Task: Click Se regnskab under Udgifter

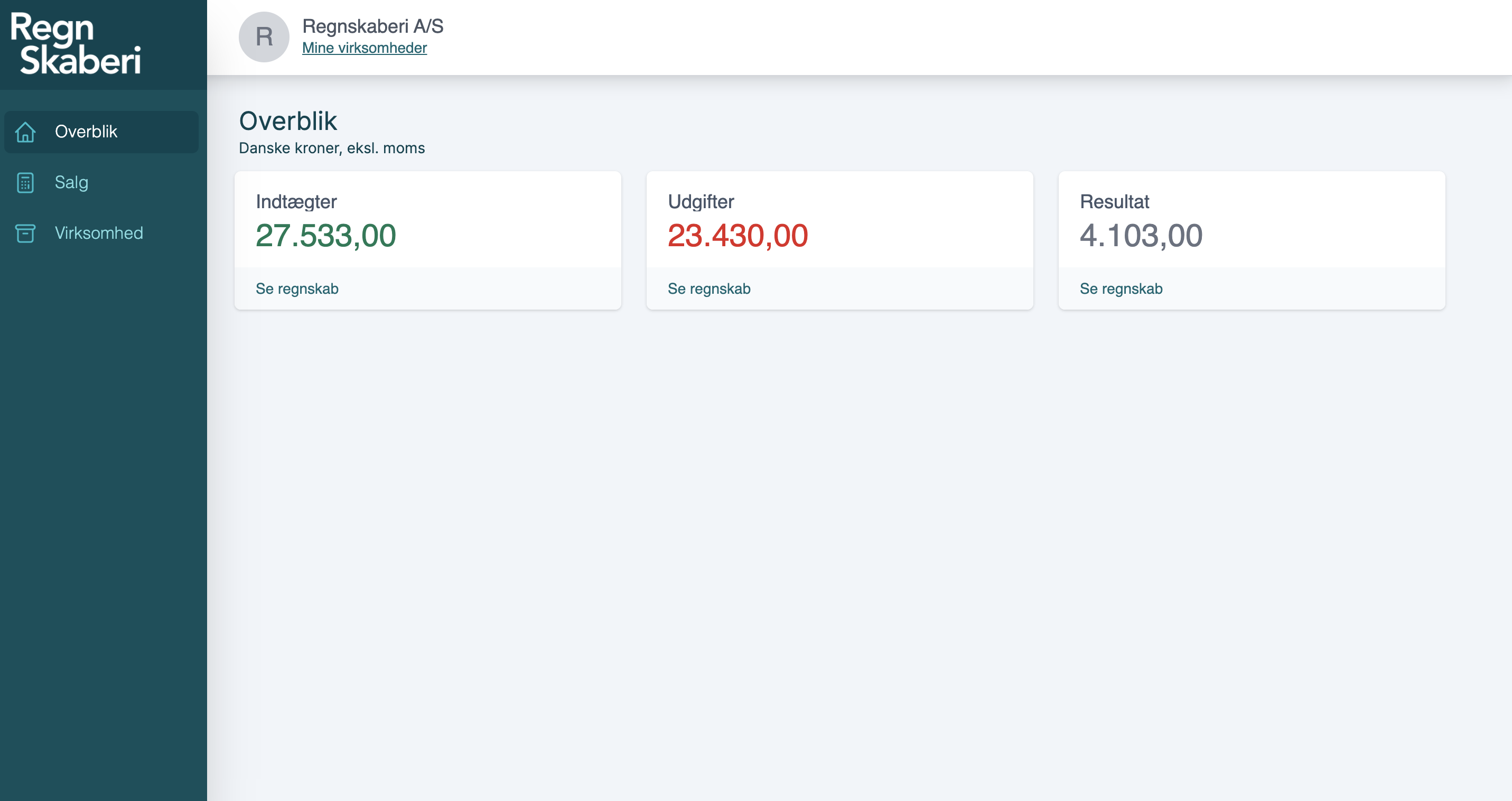Action: [x=709, y=288]
